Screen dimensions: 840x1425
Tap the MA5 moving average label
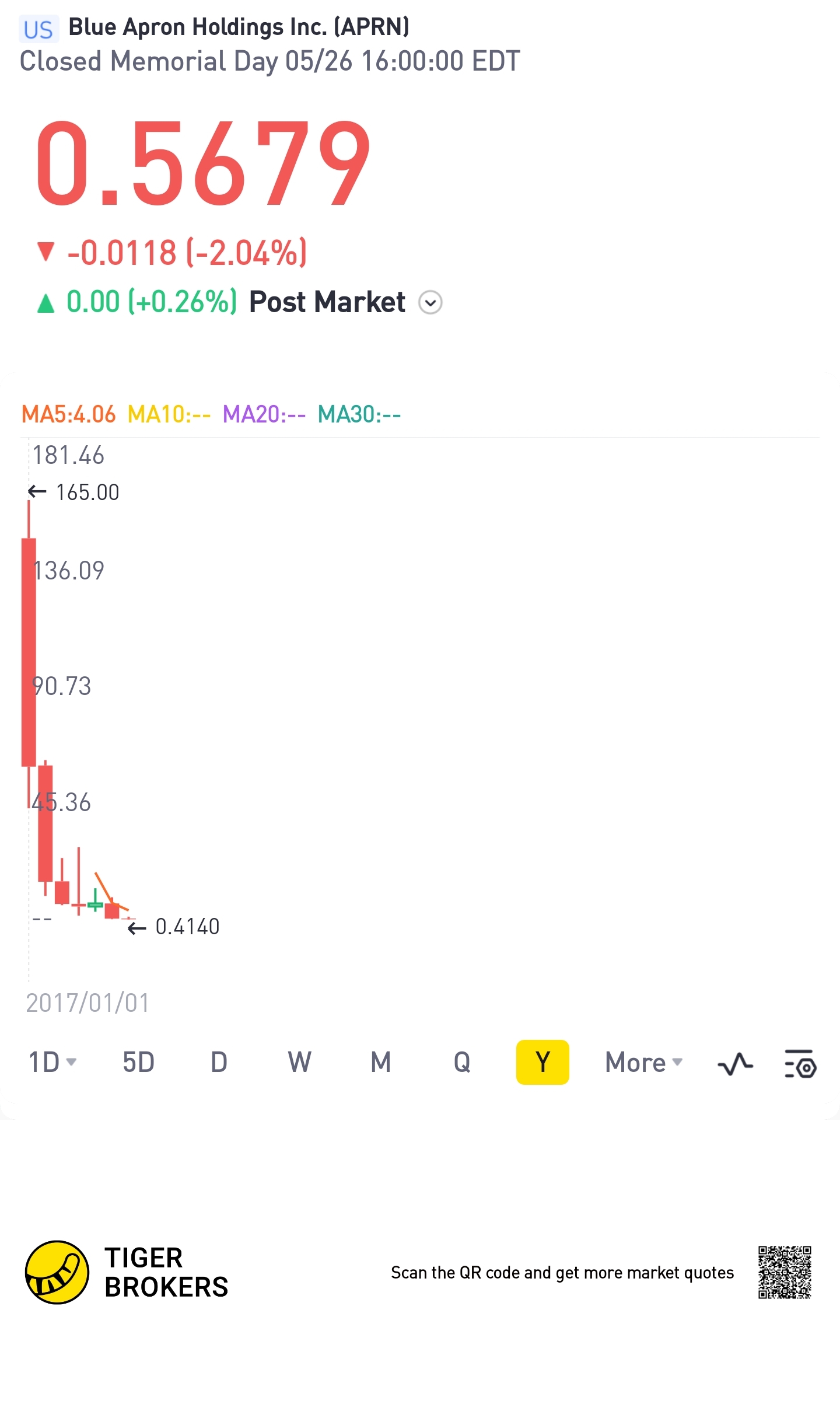68,414
